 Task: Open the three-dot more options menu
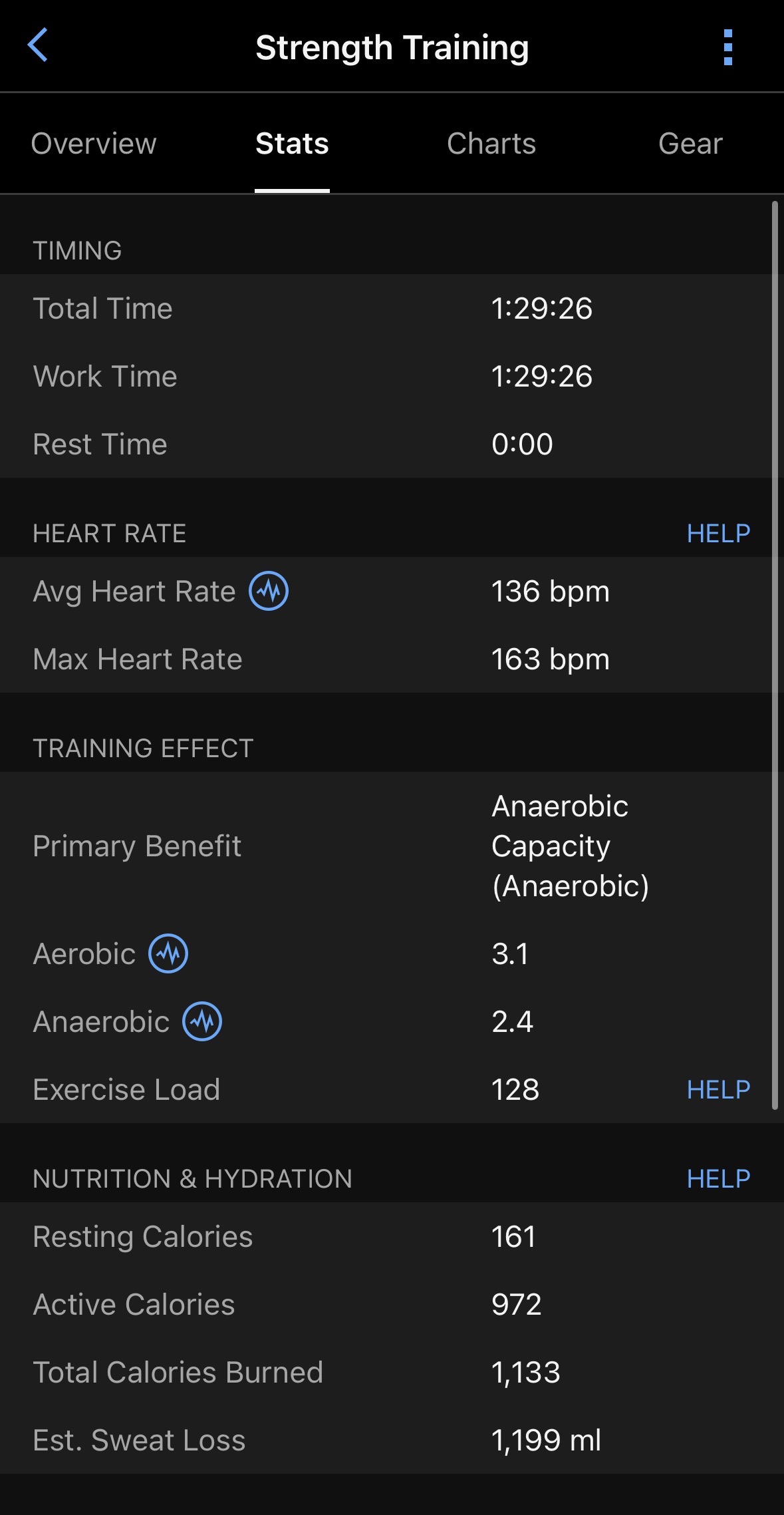click(x=727, y=47)
